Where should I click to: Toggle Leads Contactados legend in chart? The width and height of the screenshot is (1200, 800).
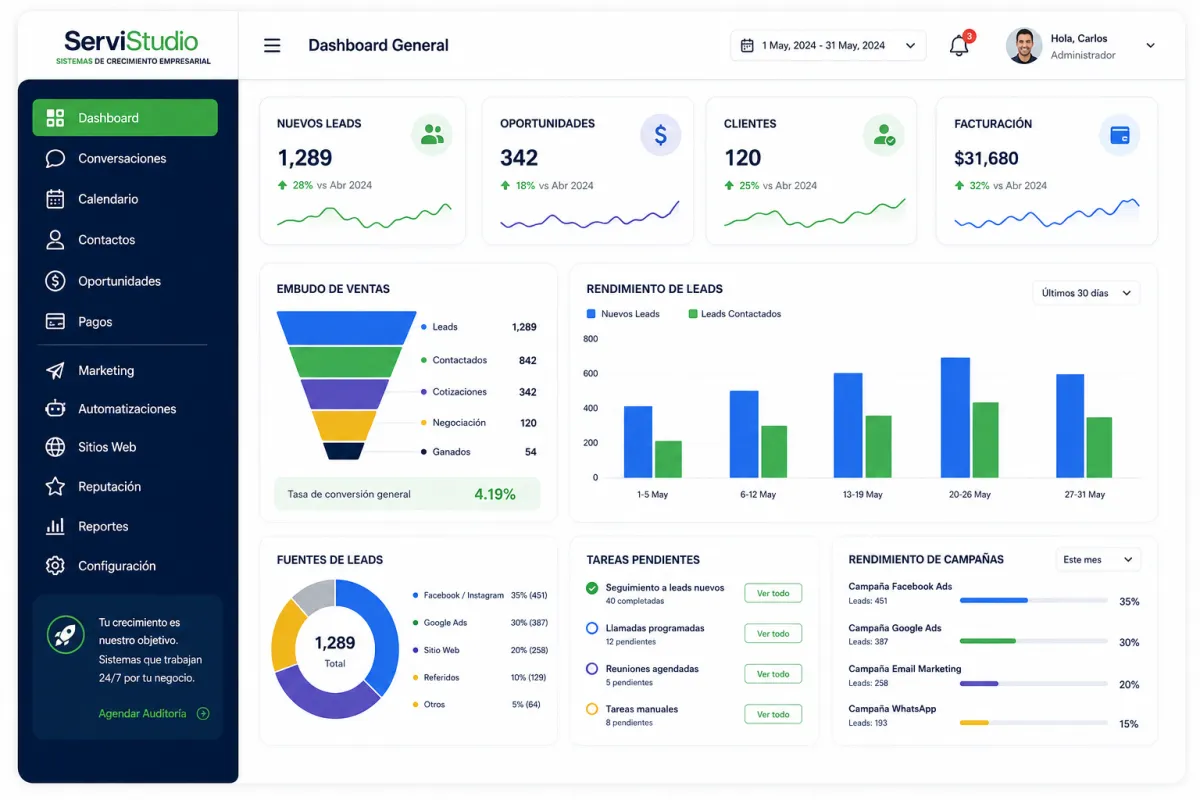(x=735, y=314)
